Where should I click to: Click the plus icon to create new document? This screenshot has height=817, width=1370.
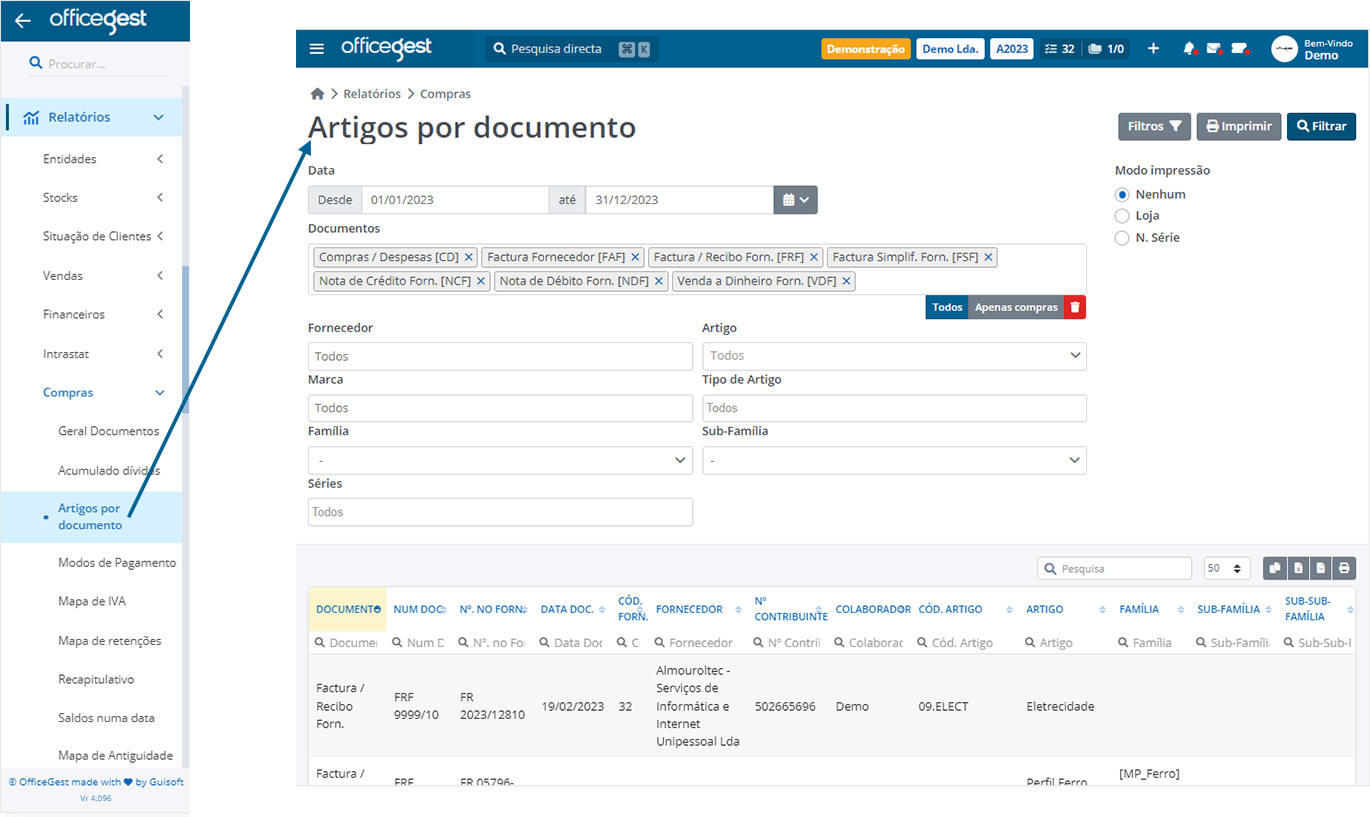pyautogui.click(x=1153, y=48)
